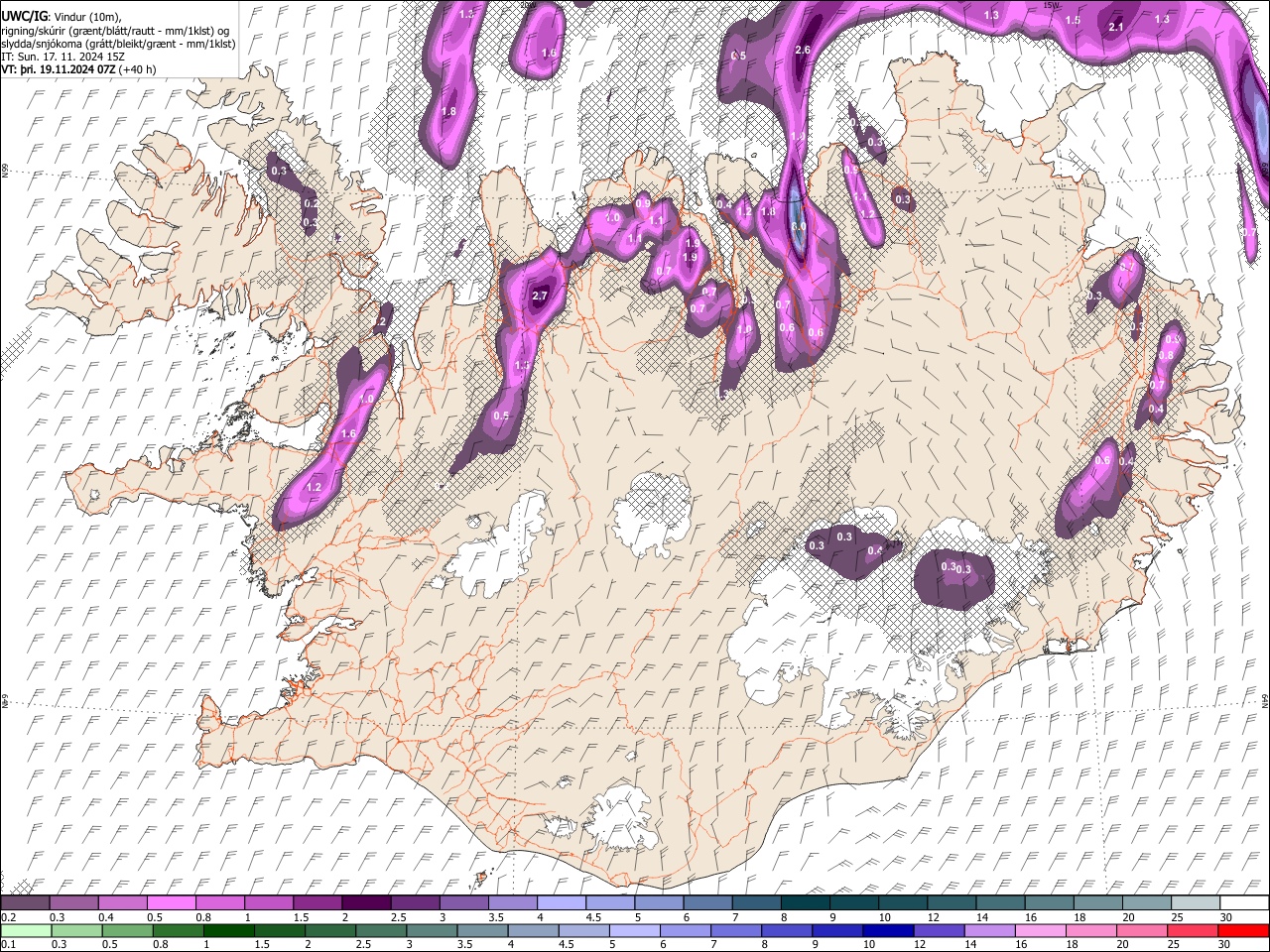Pick the violet rain swatch starting at 12
This screenshot has width=1270, height=952.
point(939,930)
